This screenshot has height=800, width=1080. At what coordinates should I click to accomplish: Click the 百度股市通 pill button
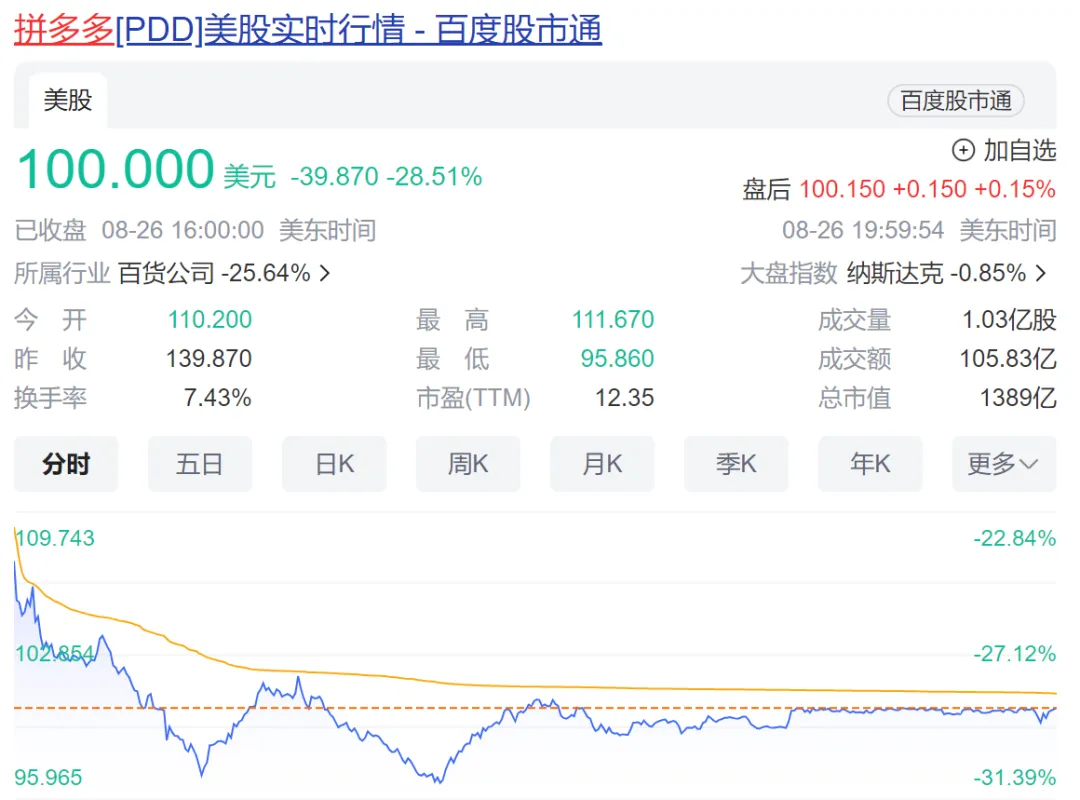955,101
